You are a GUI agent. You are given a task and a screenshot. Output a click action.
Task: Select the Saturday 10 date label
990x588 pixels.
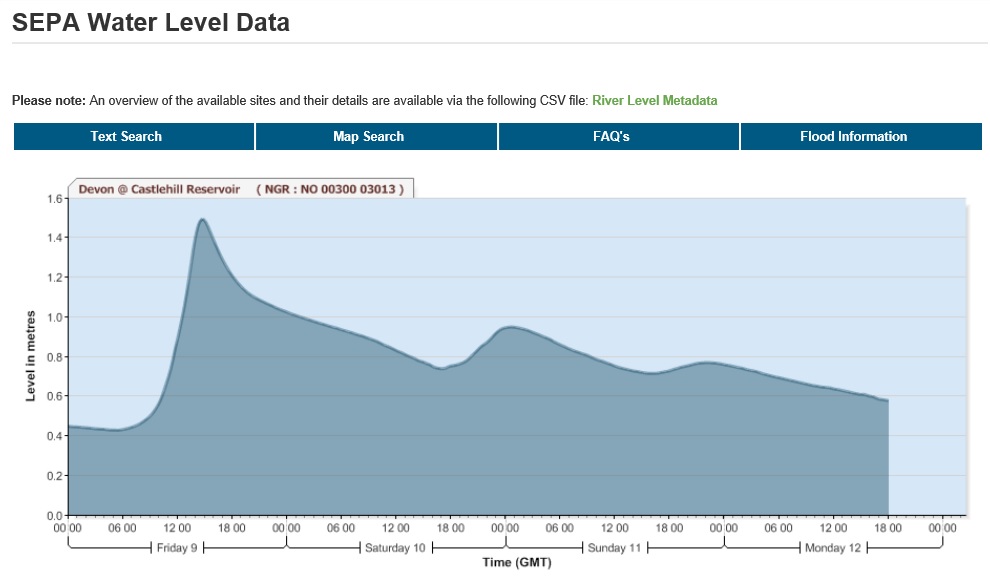point(395,548)
